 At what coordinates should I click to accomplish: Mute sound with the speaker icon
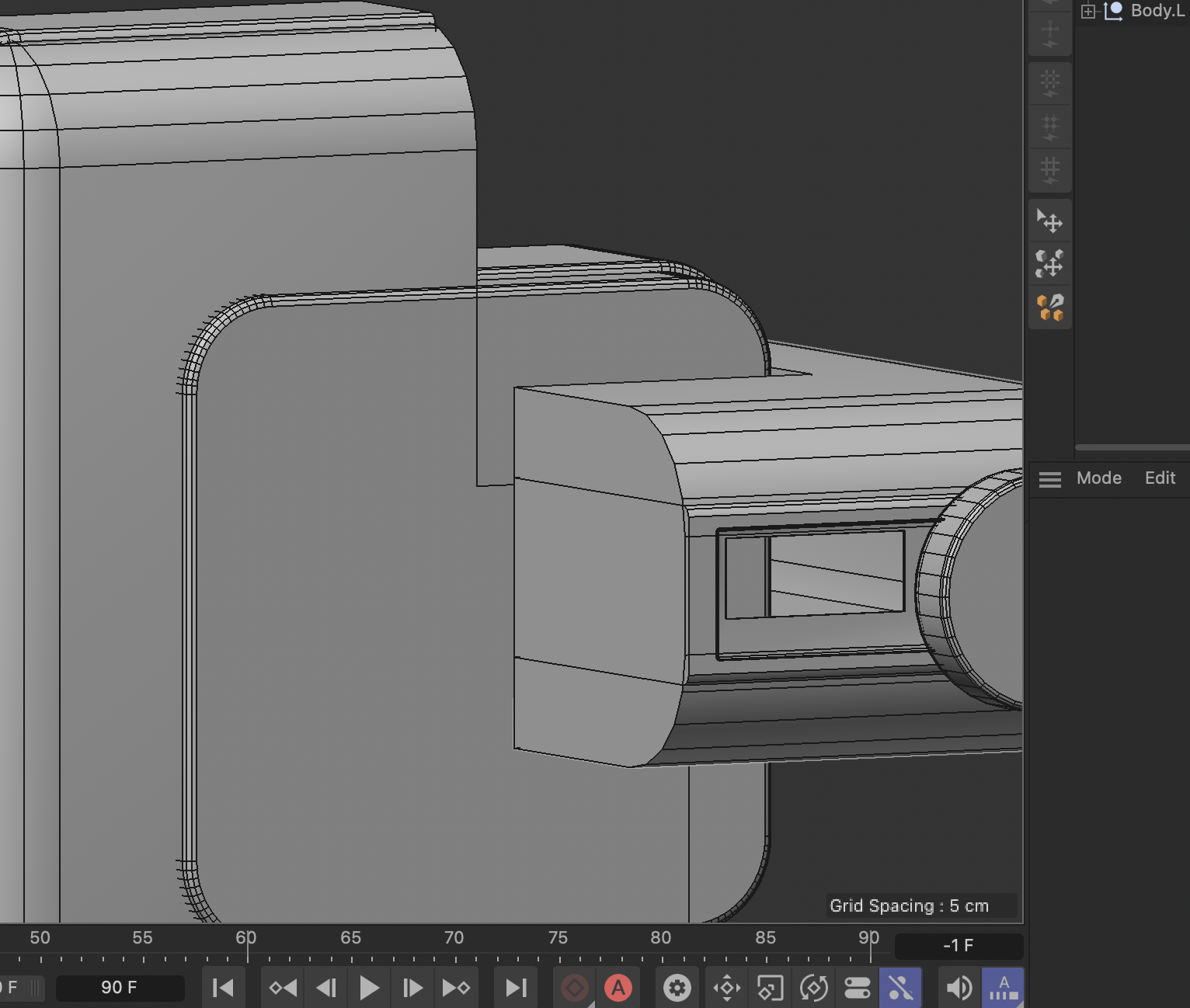[959, 988]
